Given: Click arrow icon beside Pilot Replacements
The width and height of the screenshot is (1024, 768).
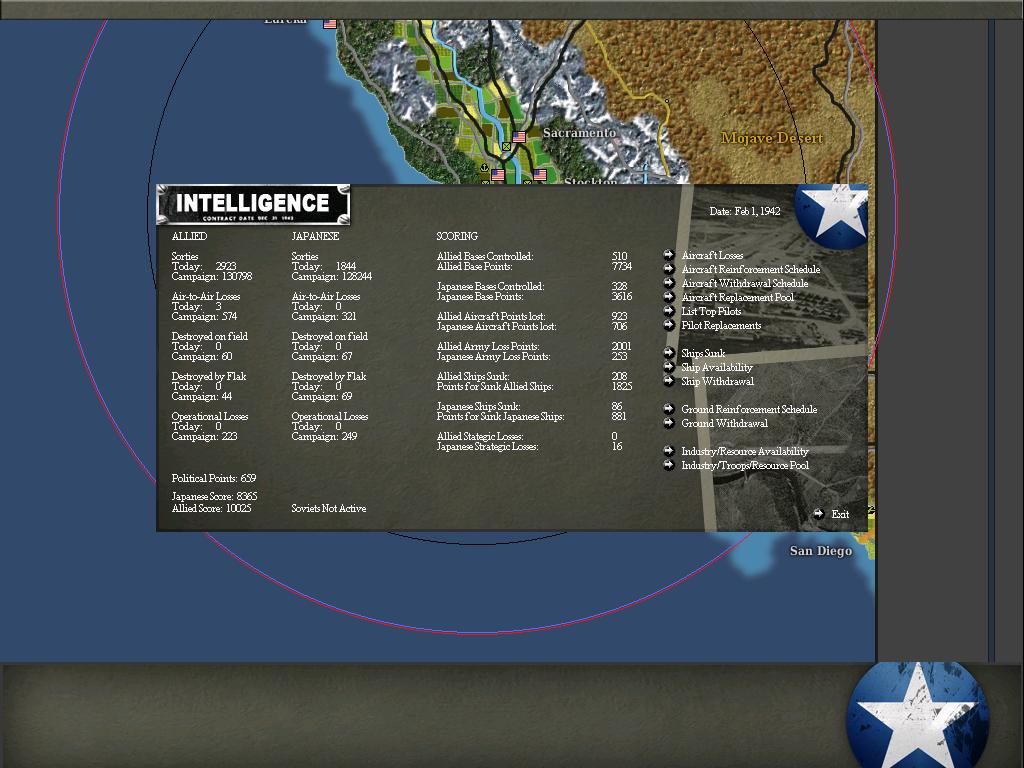Looking at the screenshot, I should [669, 325].
